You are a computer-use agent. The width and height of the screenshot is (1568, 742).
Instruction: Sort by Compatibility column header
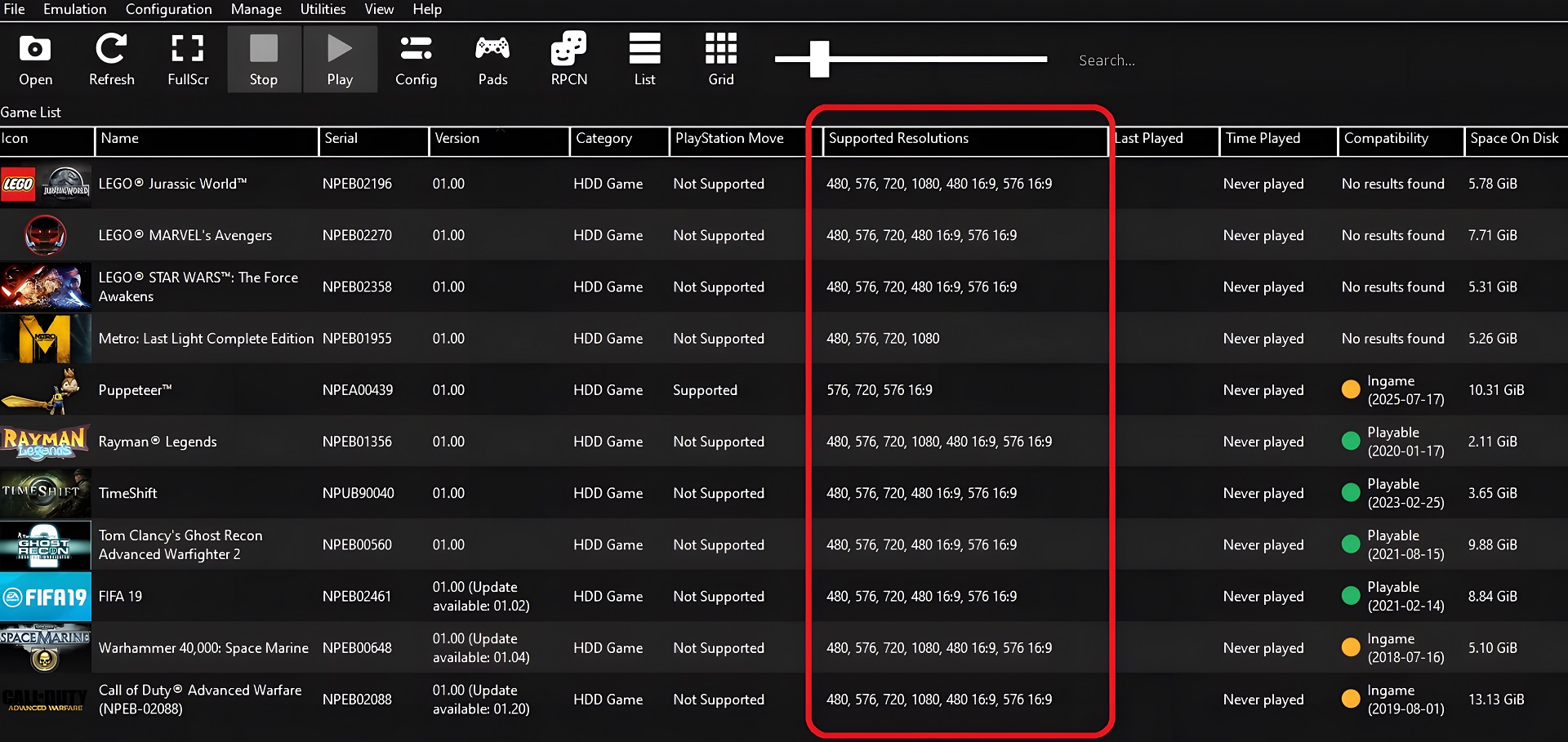[1401, 140]
